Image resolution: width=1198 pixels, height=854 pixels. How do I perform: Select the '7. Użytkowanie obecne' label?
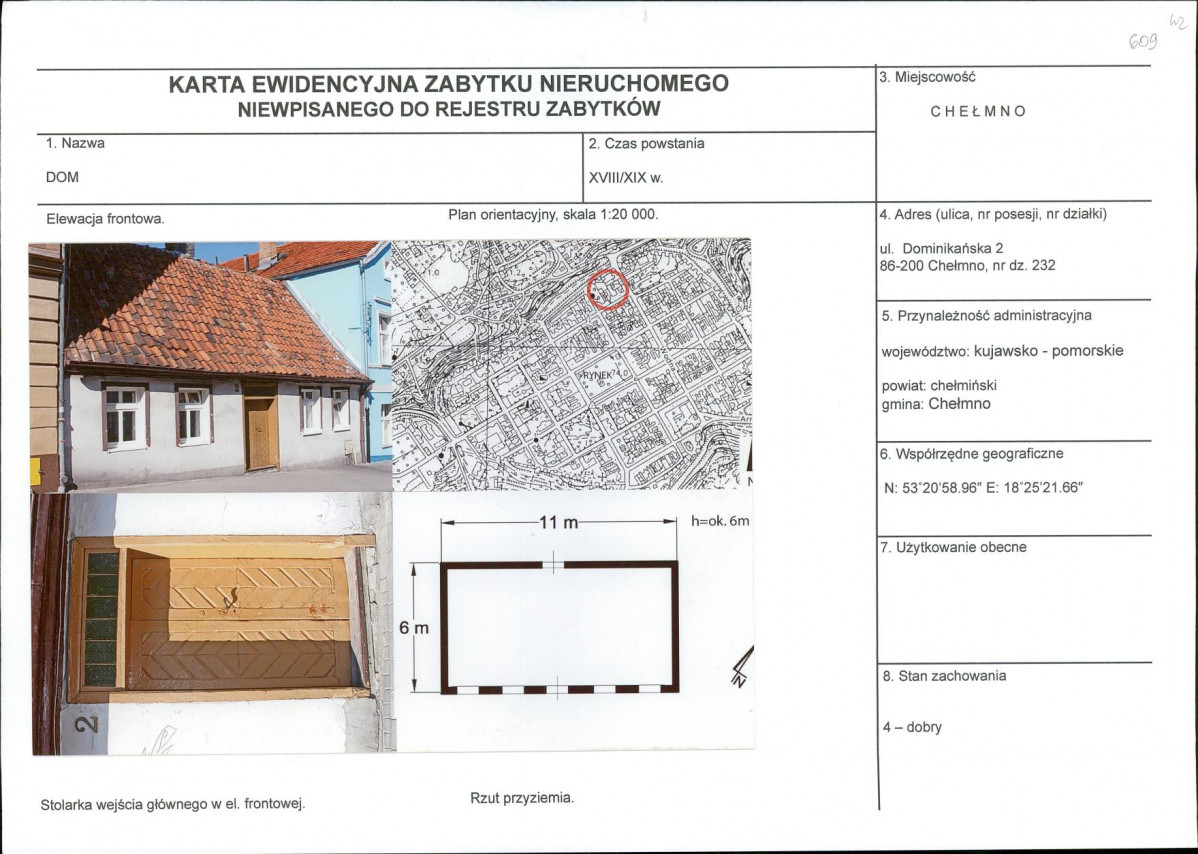[954, 548]
